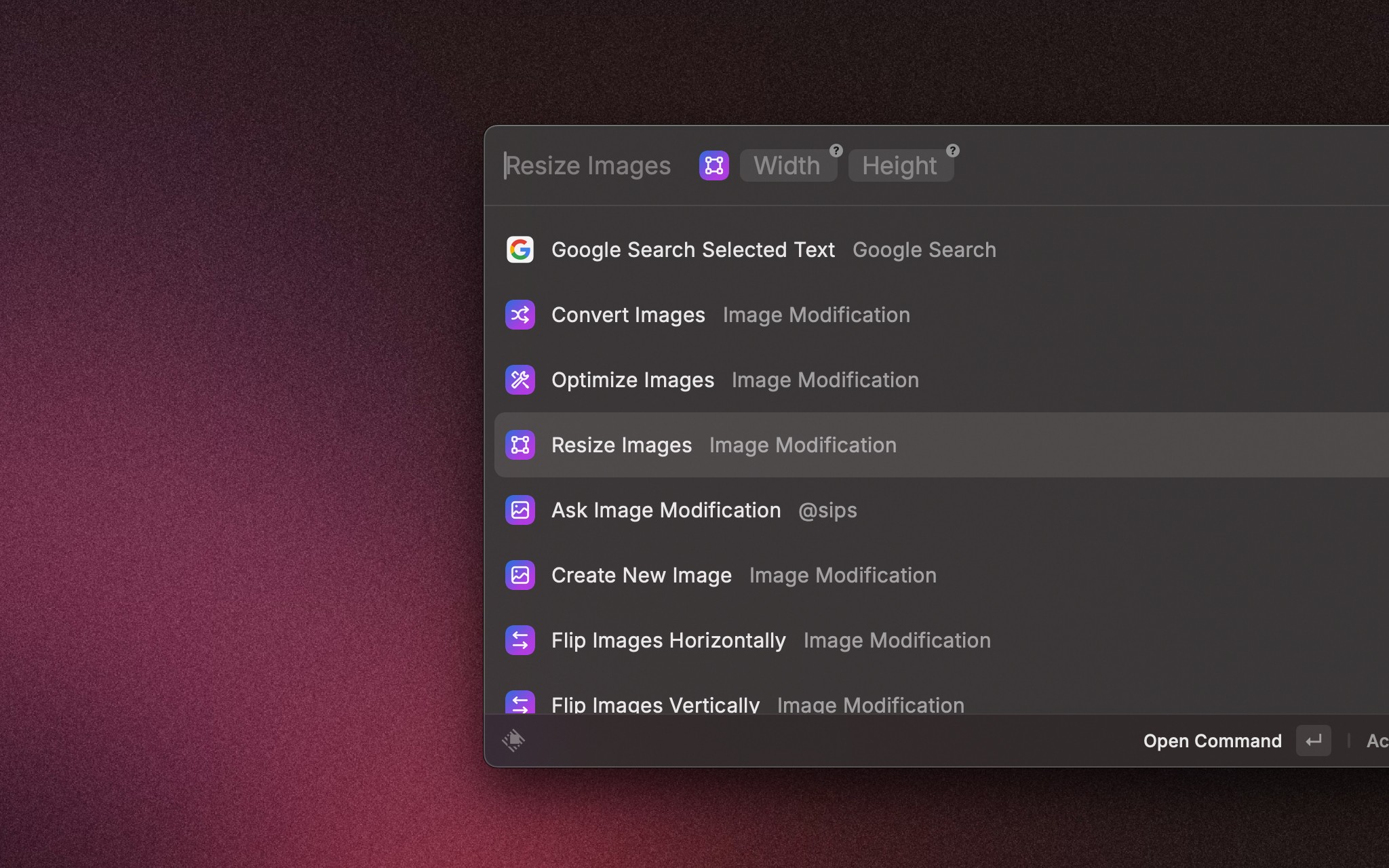
Task: Select the Convert Images command
Action: pyautogui.click(x=941, y=315)
